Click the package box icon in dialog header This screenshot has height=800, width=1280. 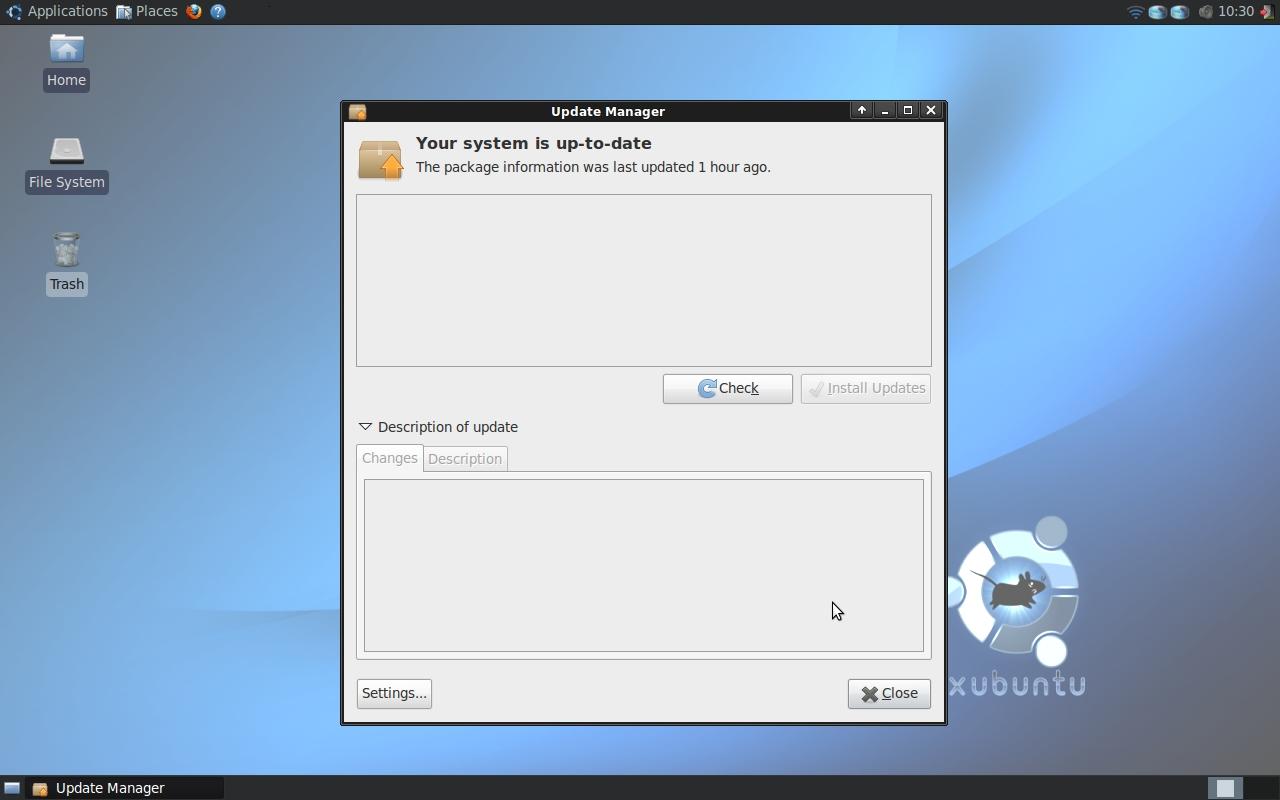click(x=380, y=160)
